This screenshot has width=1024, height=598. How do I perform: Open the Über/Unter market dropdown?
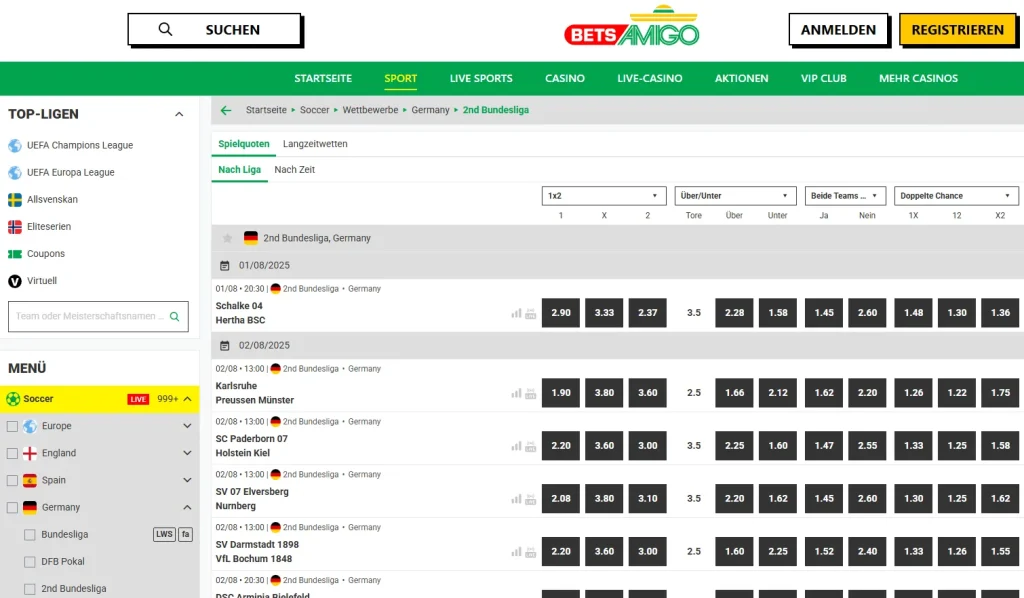click(735, 196)
